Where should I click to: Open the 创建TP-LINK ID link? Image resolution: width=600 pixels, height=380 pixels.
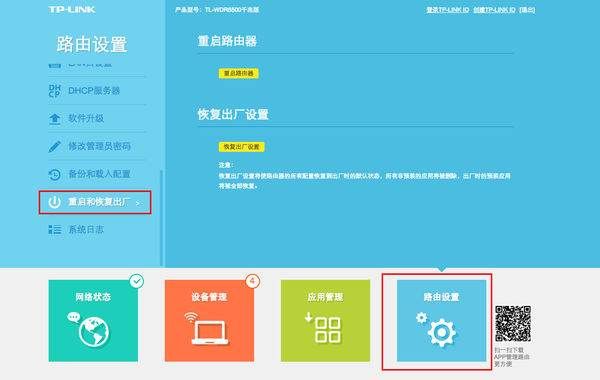point(494,10)
